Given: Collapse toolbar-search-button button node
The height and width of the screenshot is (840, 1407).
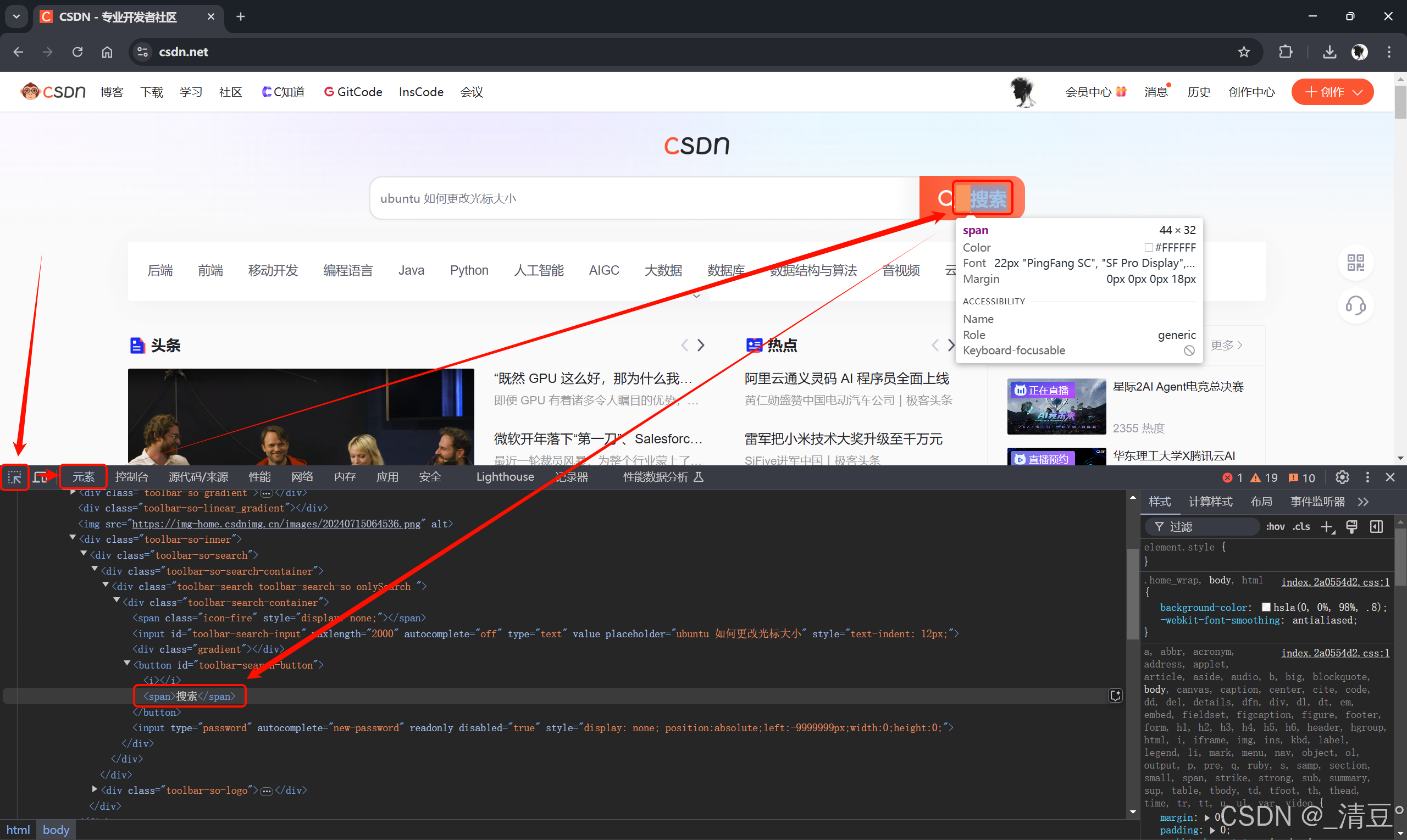Looking at the screenshot, I should coord(128,664).
